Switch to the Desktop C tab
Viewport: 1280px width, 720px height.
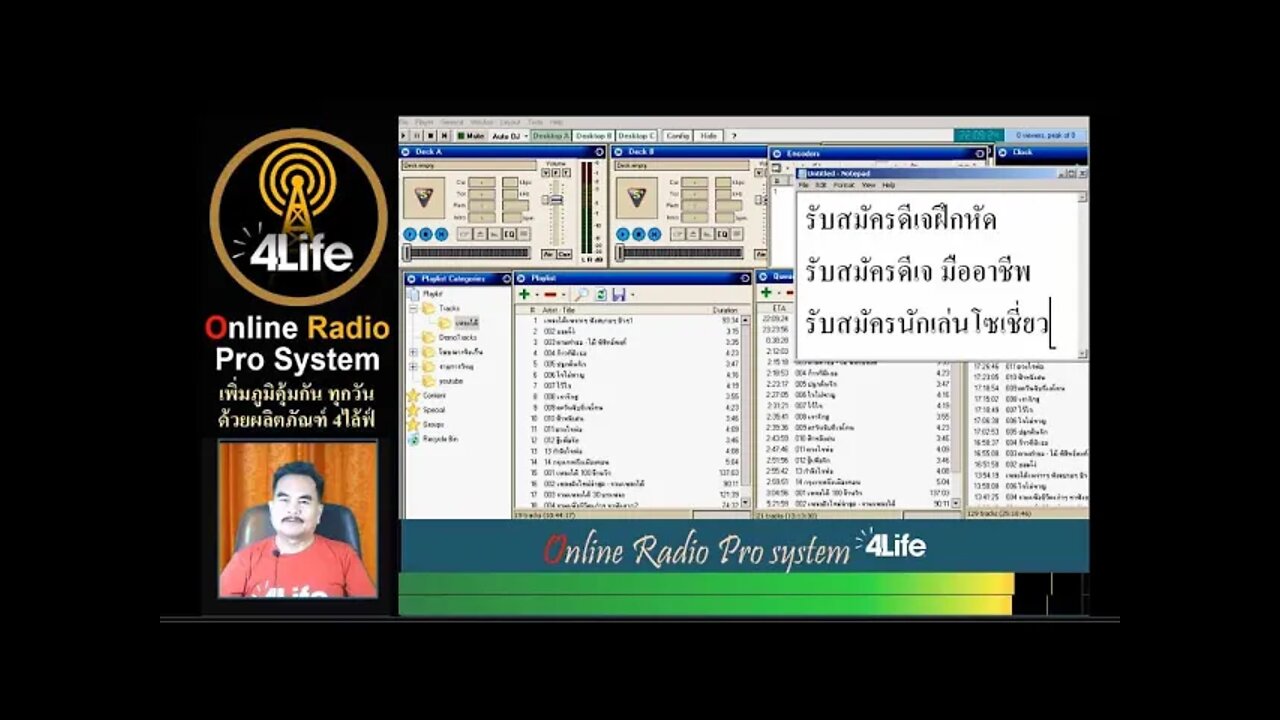[636, 136]
